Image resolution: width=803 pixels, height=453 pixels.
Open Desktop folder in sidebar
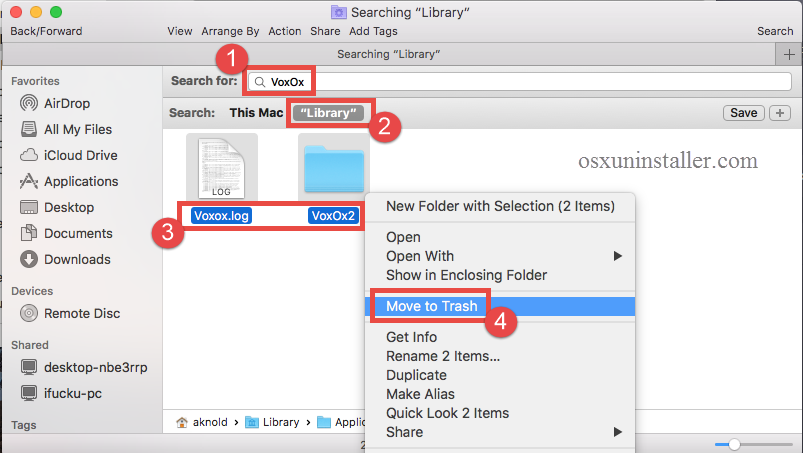click(x=57, y=207)
